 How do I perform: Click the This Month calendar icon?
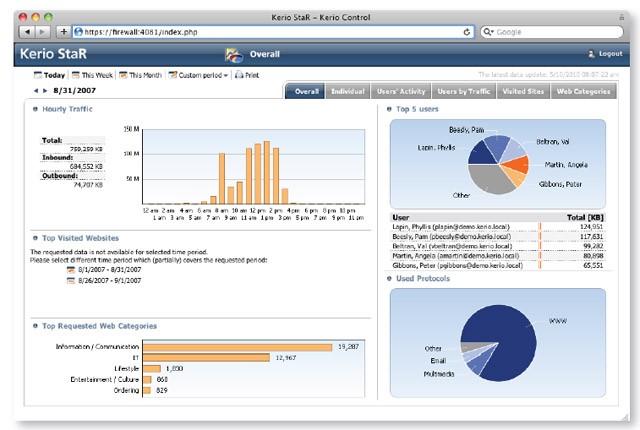[x=123, y=75]
